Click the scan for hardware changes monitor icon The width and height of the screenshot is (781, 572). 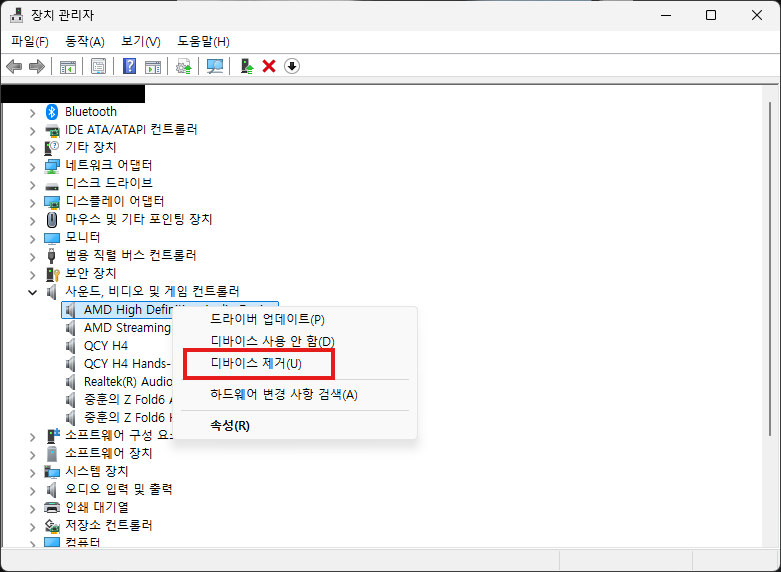click(x=215, y=66)
